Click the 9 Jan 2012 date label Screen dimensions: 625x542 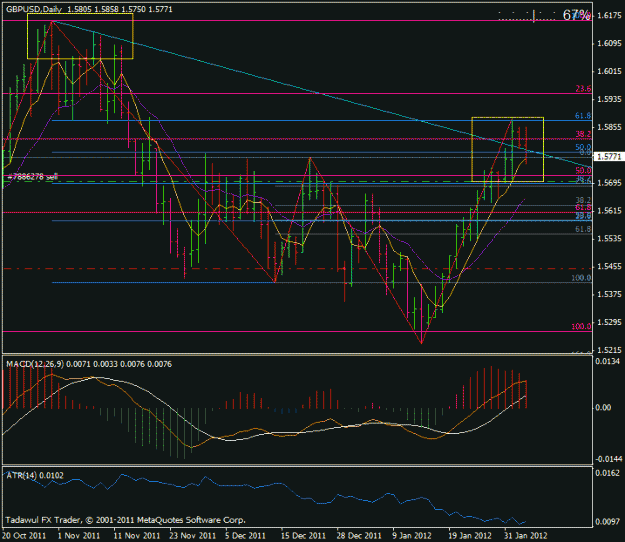click(x=412, y=536)
